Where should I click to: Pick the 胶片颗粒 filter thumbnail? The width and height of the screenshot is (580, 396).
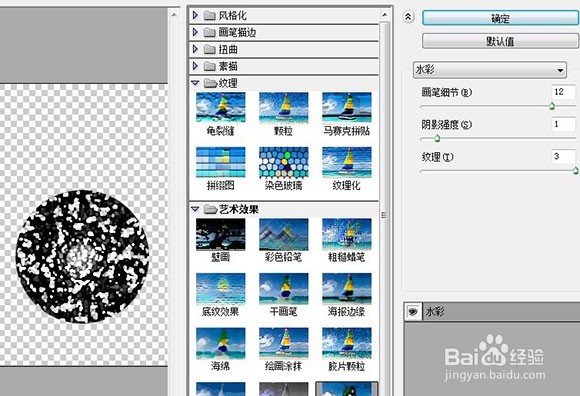[347, 343]
